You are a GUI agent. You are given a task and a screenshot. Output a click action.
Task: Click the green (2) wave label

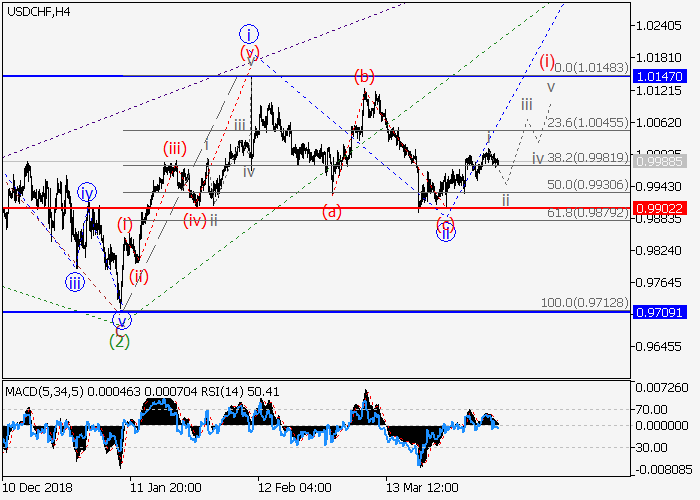point(119,340)
